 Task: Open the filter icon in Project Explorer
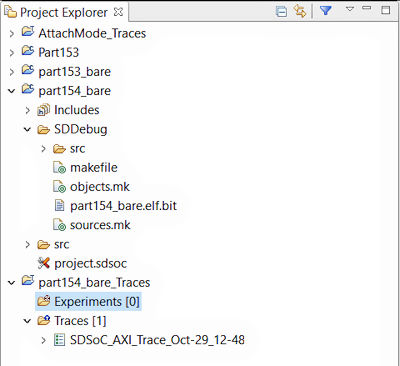tap(326, 11)
